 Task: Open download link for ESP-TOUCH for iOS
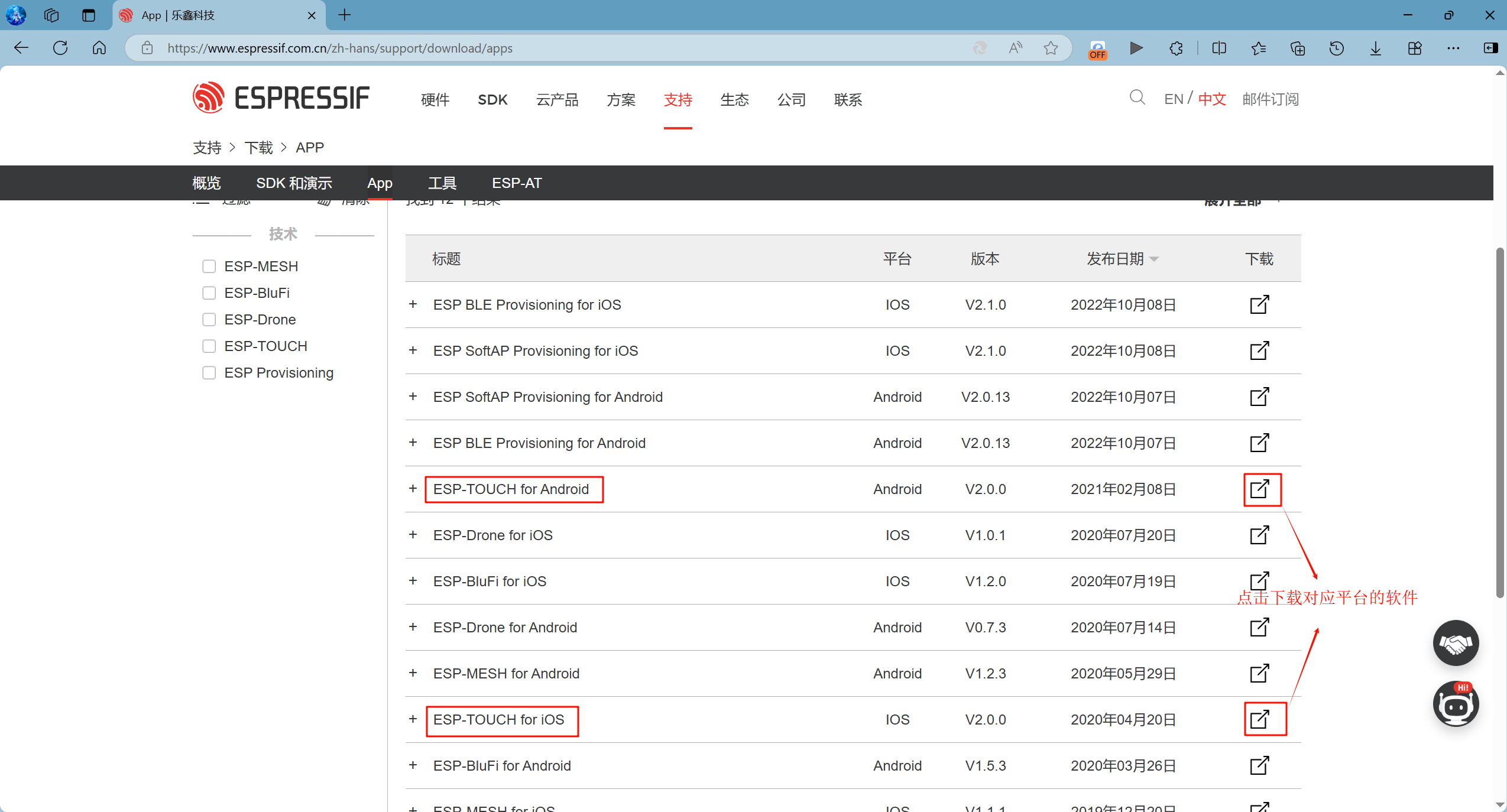click(x=1259, y=719)
